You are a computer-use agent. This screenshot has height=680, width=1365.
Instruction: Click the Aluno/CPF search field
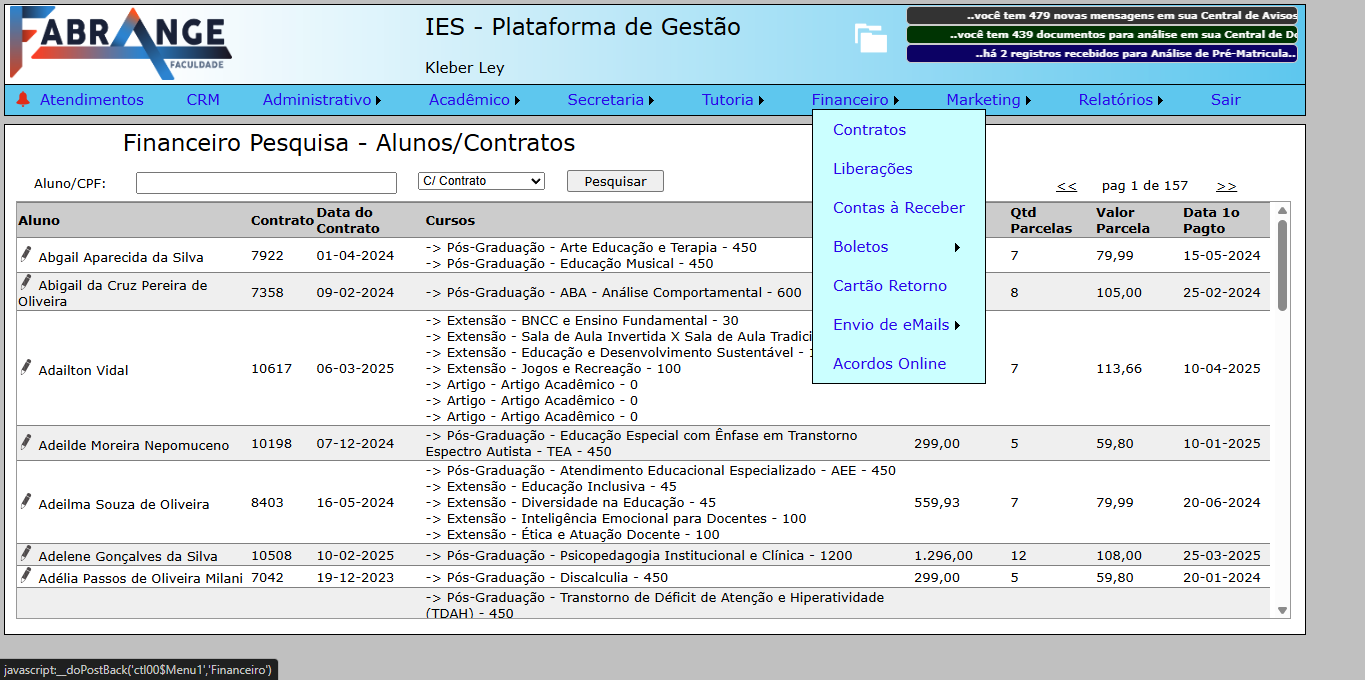pos(266,183)
